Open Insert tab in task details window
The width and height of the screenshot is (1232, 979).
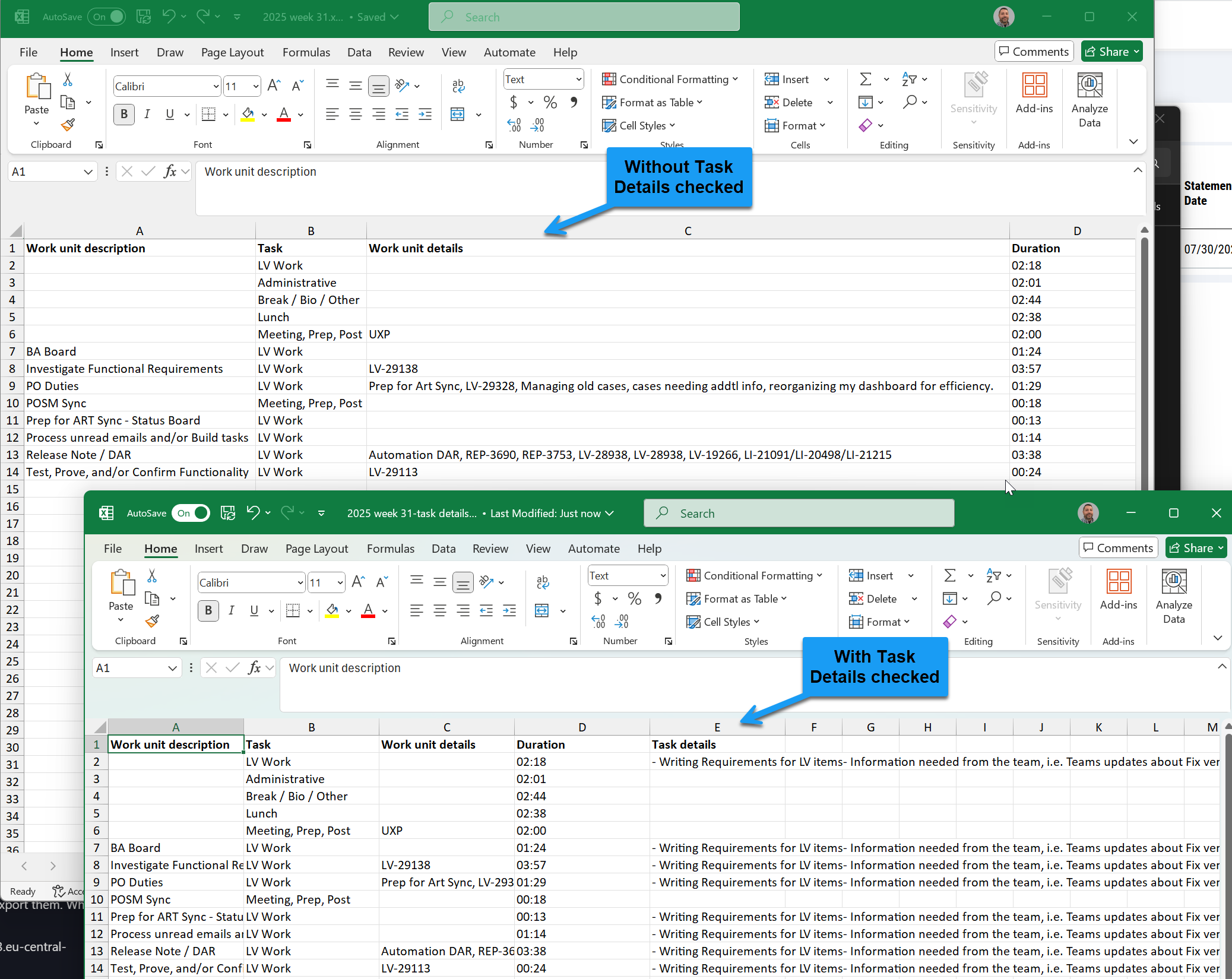(209, 549)
